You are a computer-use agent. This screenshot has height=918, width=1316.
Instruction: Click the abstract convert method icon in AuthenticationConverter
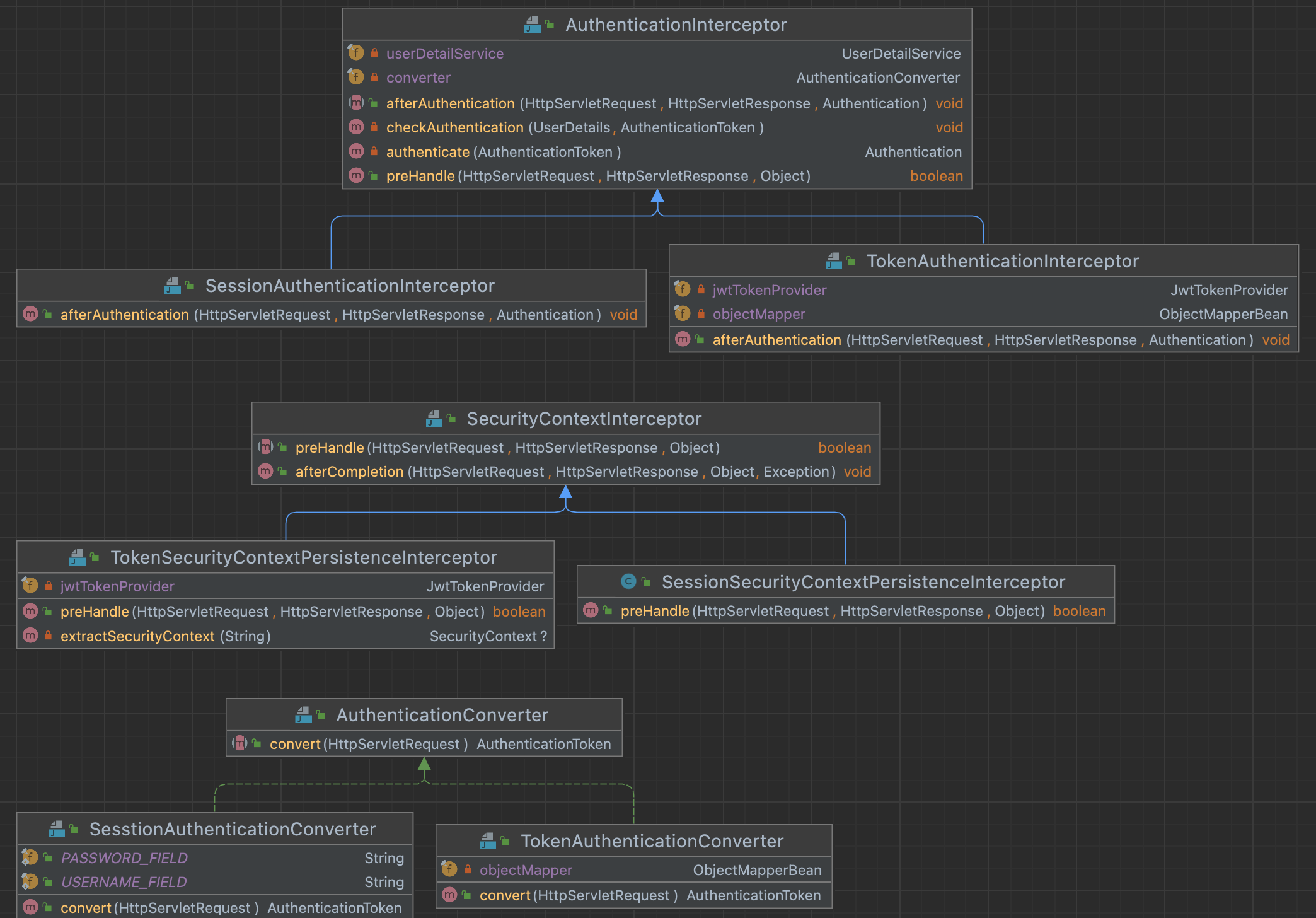[x=240, y=743]
